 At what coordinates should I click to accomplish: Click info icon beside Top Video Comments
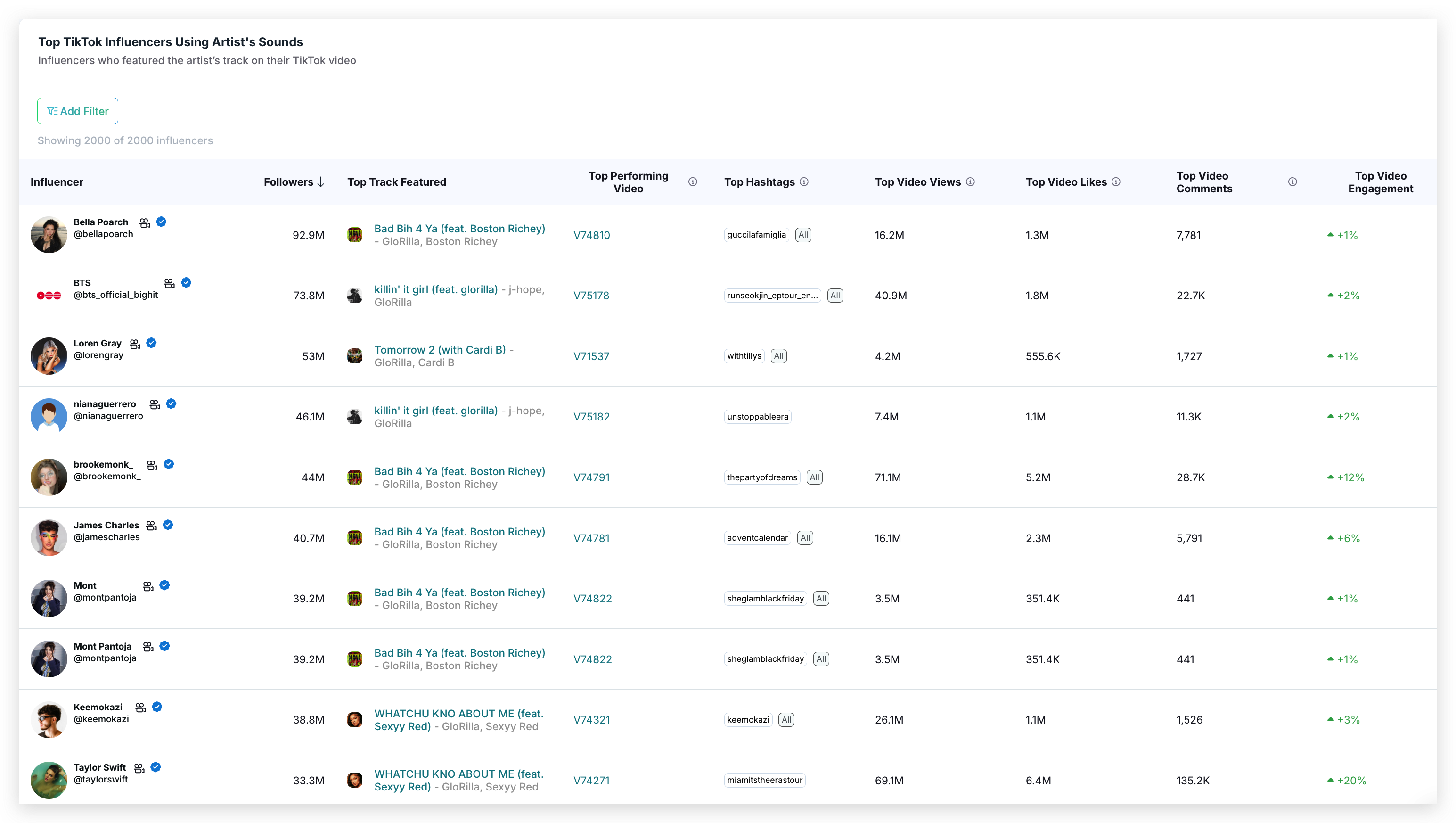pyautogui.click(x=1292, y=181)
